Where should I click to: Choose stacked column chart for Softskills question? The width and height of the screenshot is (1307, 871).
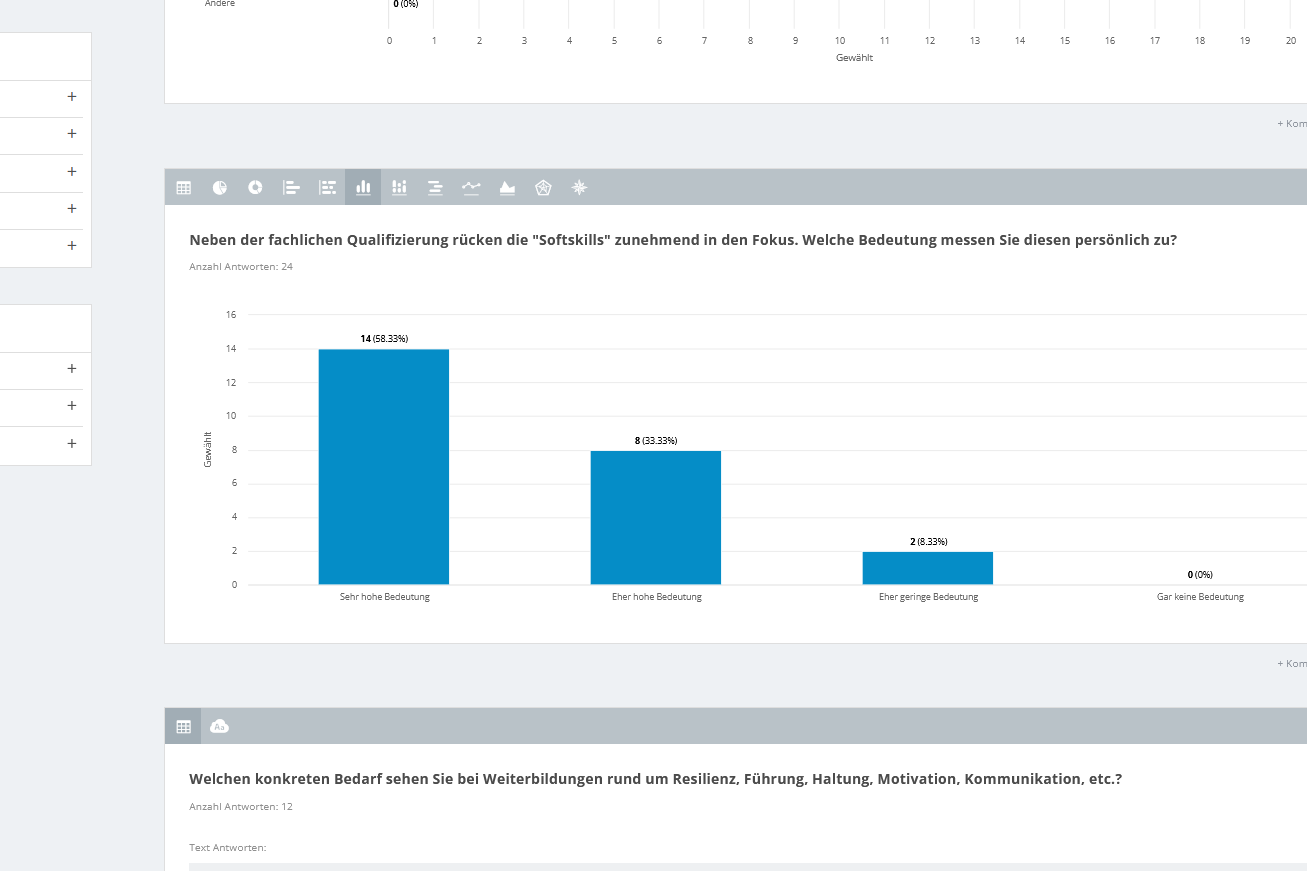399,187
